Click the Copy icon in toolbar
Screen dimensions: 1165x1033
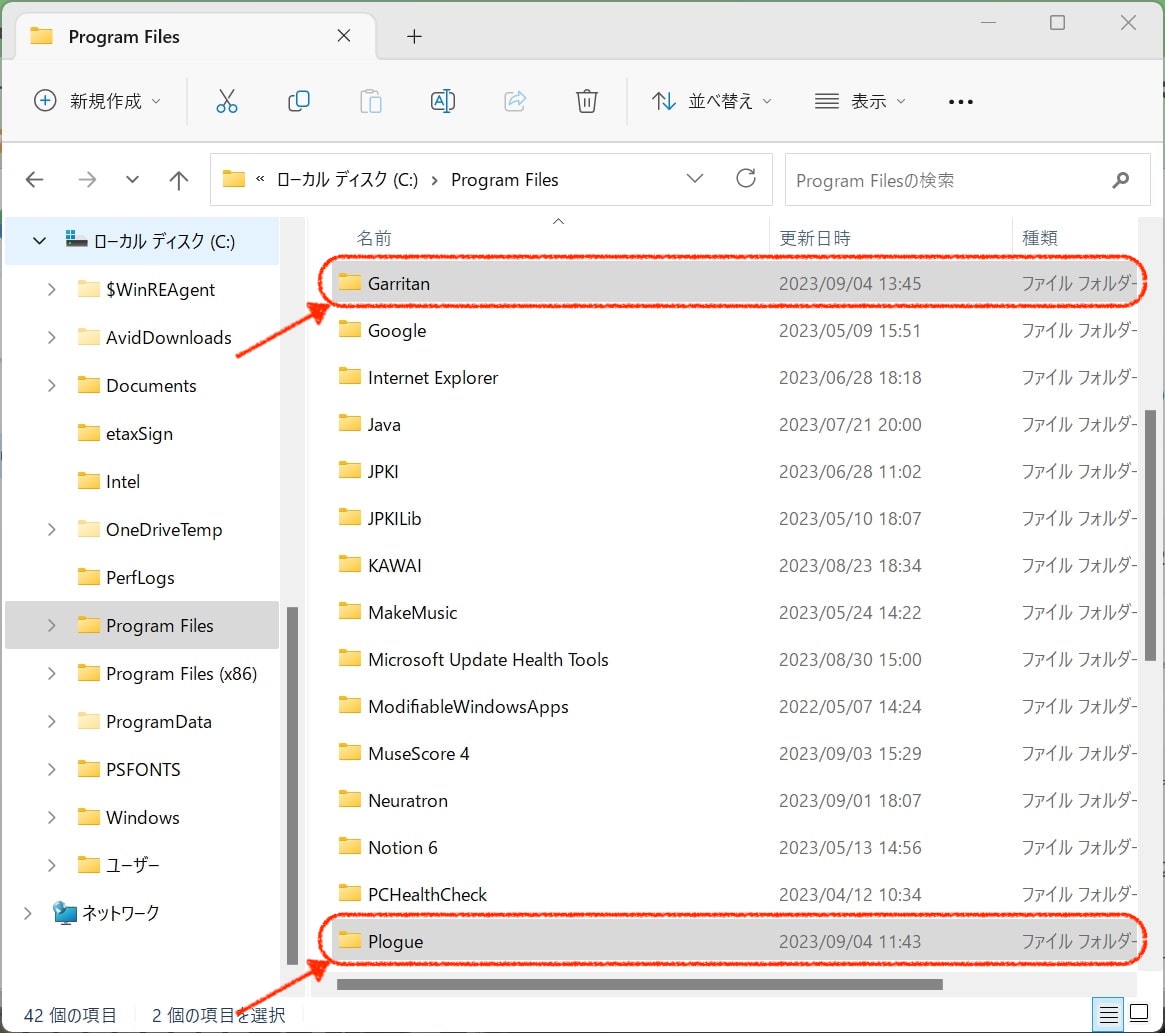pyautogui.click(x=299, y=101)
